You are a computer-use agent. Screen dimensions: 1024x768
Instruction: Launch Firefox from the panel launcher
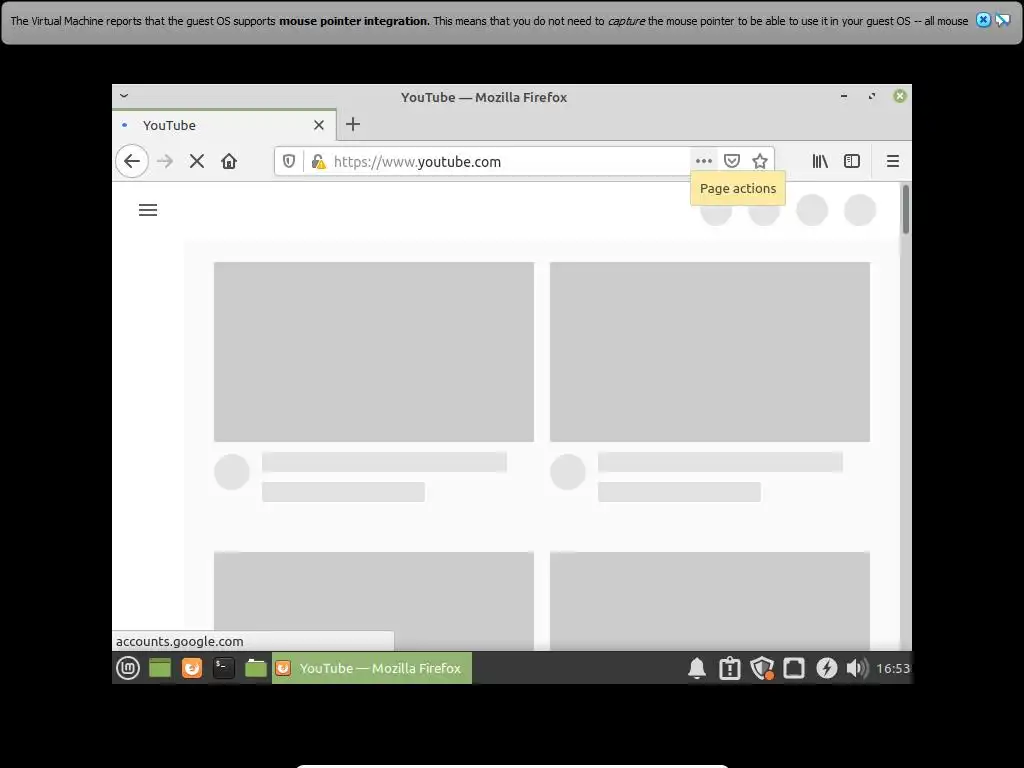(x=192, y=667)
